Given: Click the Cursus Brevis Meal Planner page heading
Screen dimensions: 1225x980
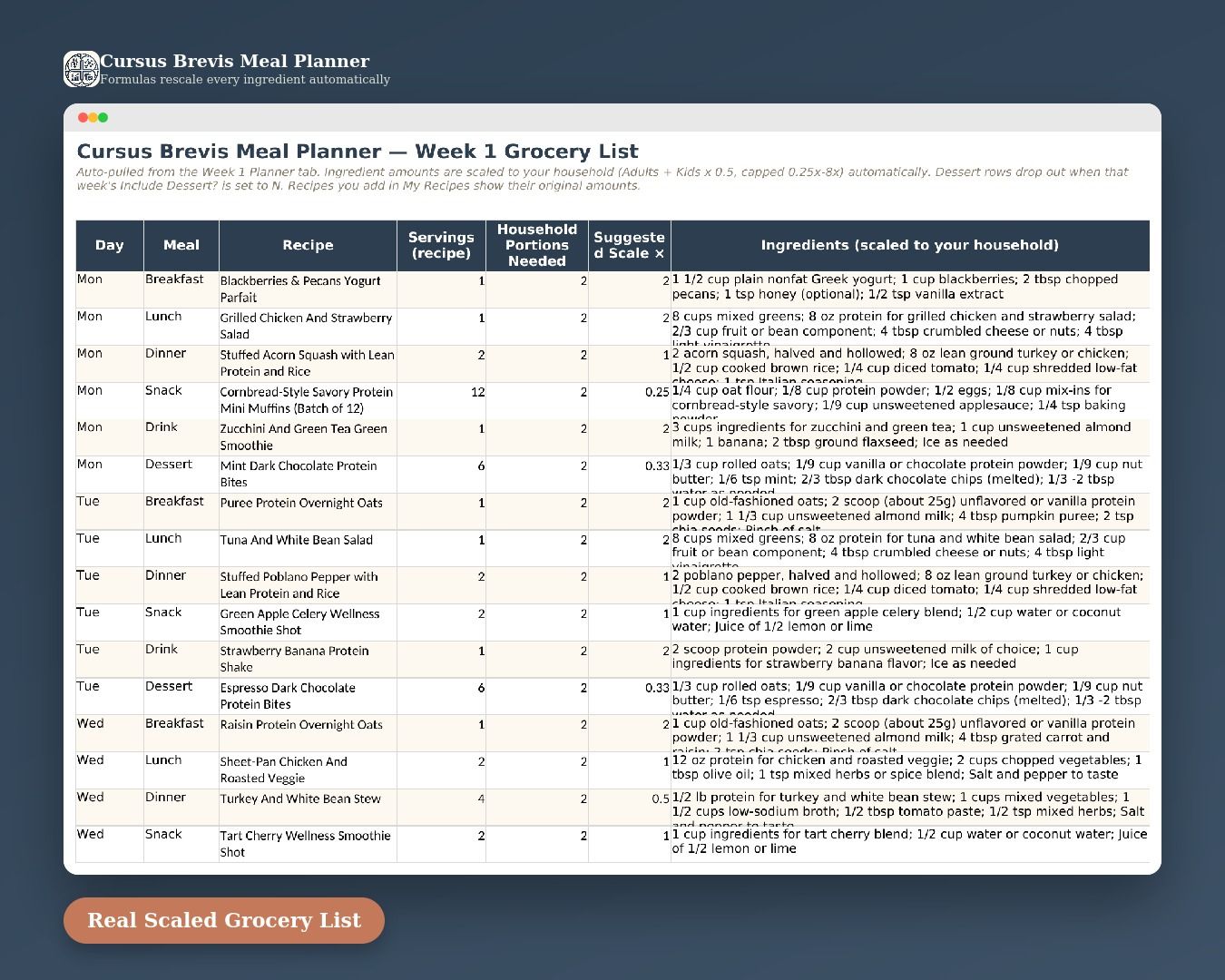Looking at the screenshot, I should tap(235, 61).
